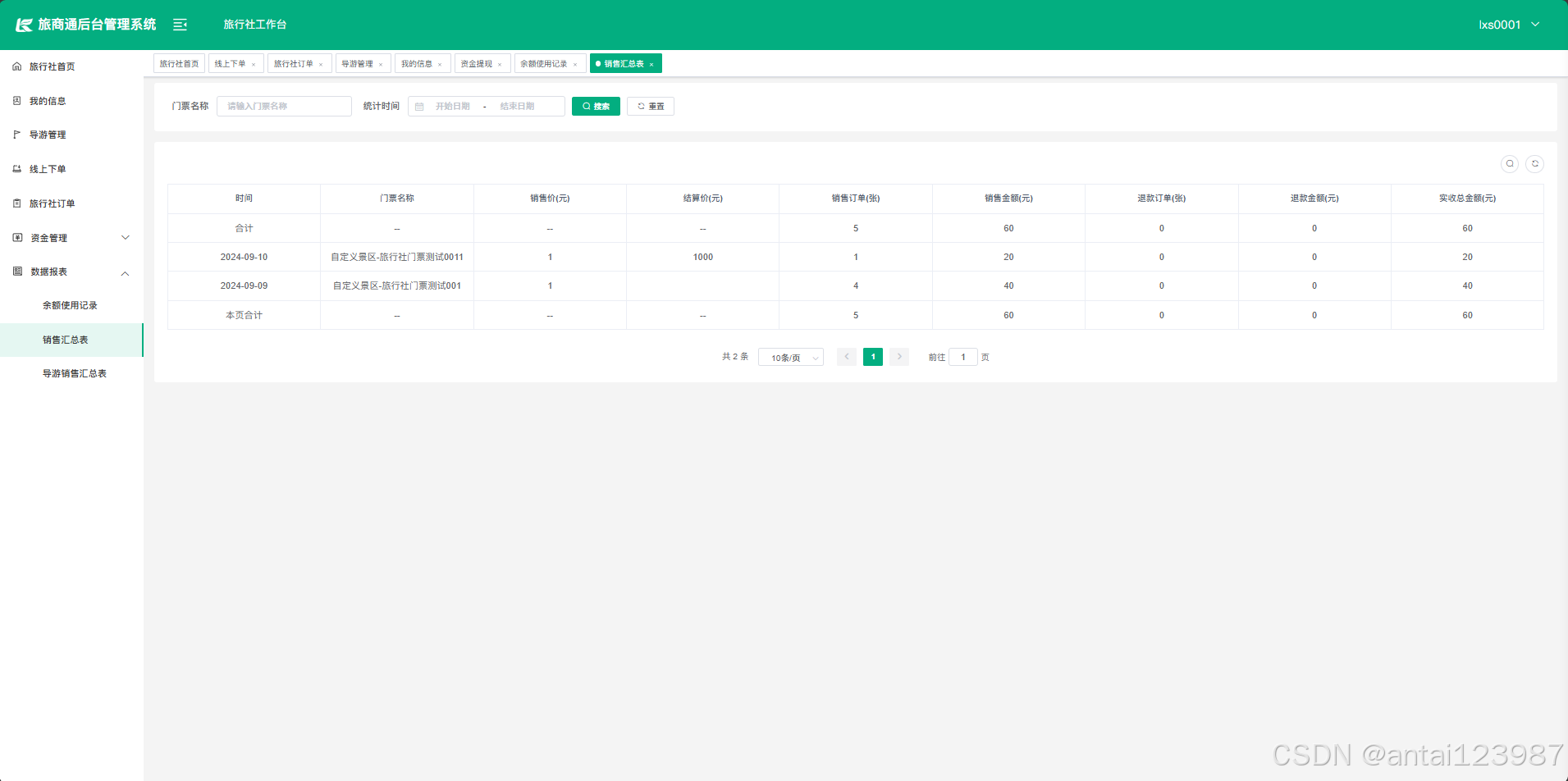Open 导游销售汇总表 in the sidebar
The image size is (1568, 781).
71,373
